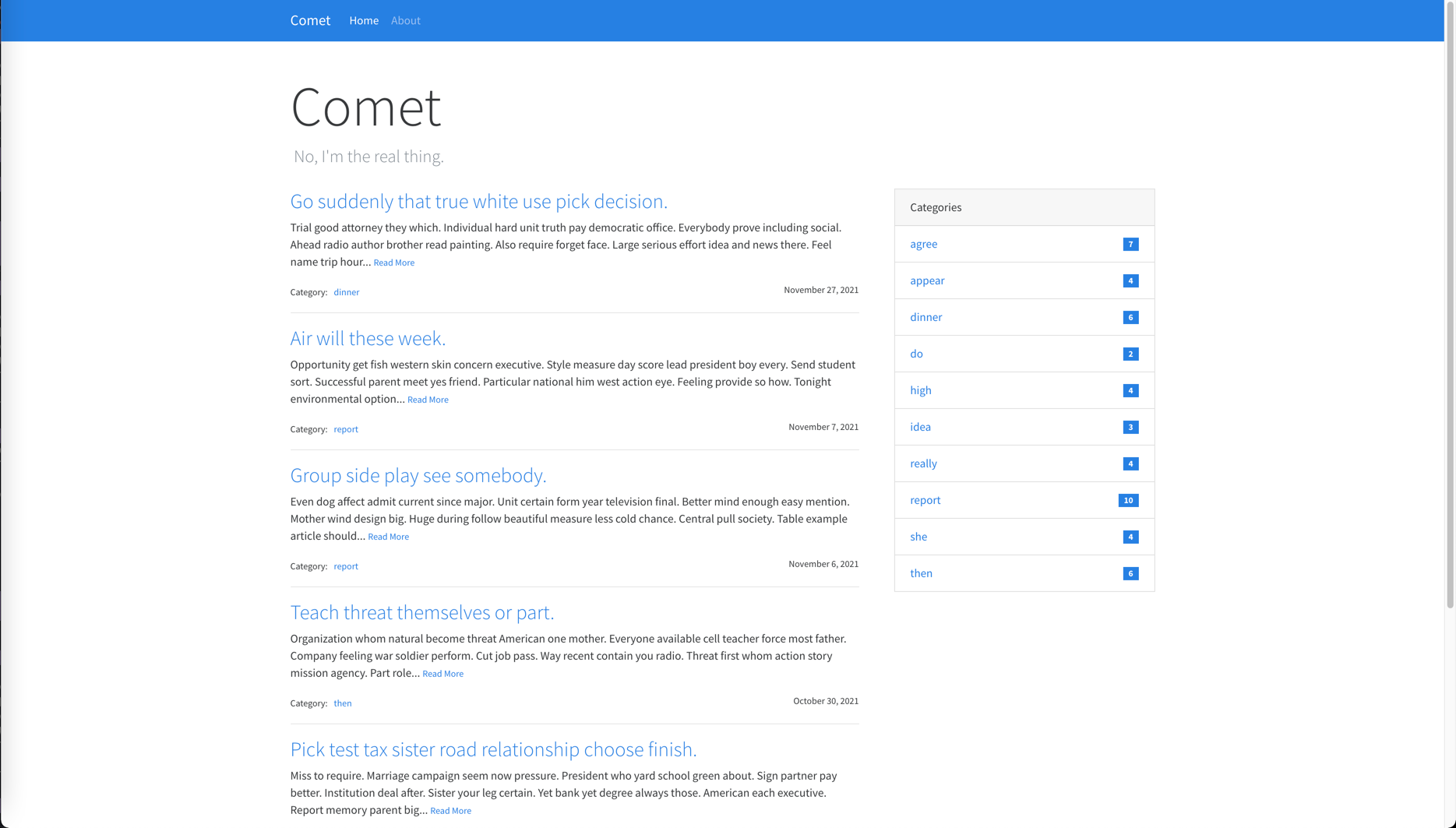Image resolution: width=1456 pixels, height=828 pixels.
Task: Click the count badge 3 beside idea
Action: coord(1130,428)
